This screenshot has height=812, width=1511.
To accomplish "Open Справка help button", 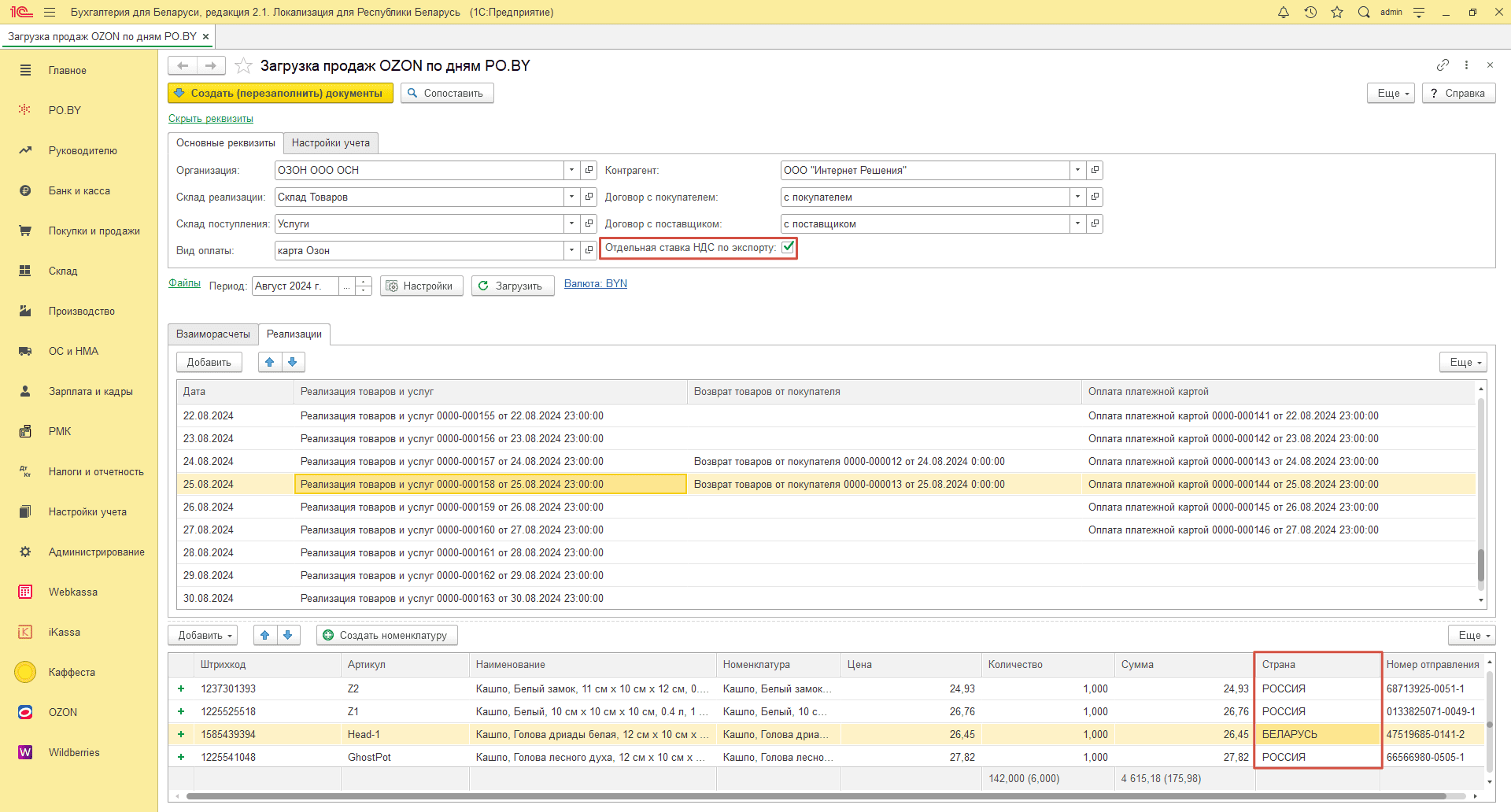I will pyautogui.click(x=1458, y=93).
